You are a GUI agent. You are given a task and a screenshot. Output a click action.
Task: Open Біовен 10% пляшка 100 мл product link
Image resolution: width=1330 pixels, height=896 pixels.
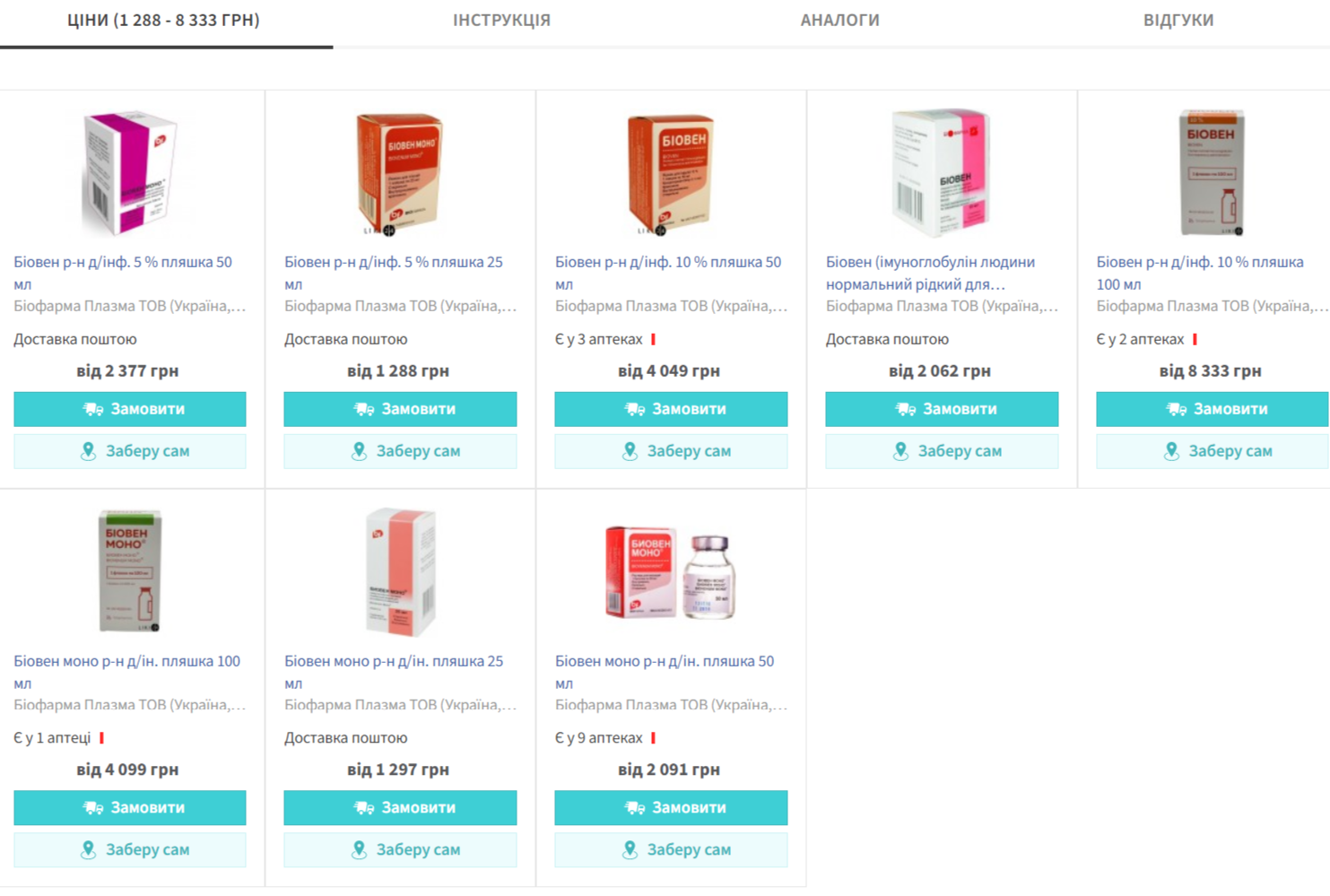tap(1199, 263)
